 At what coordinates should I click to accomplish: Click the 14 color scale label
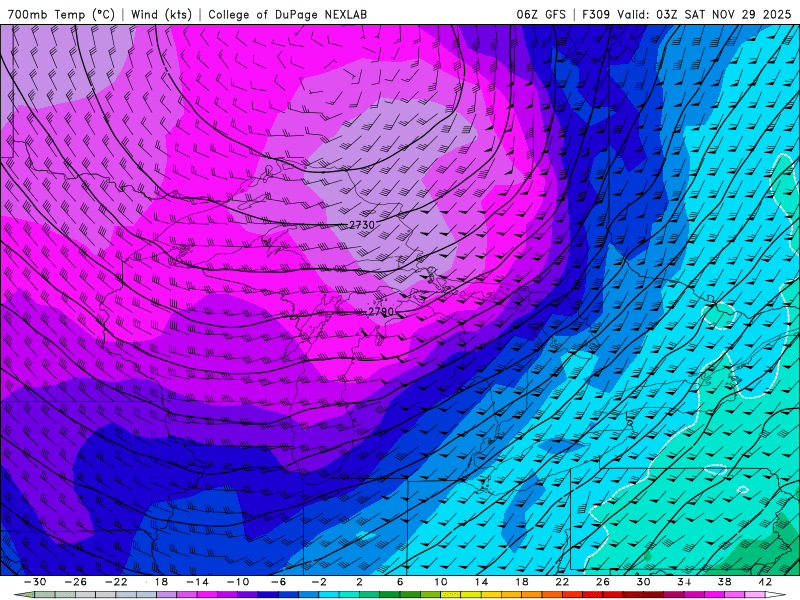point(481,582)
